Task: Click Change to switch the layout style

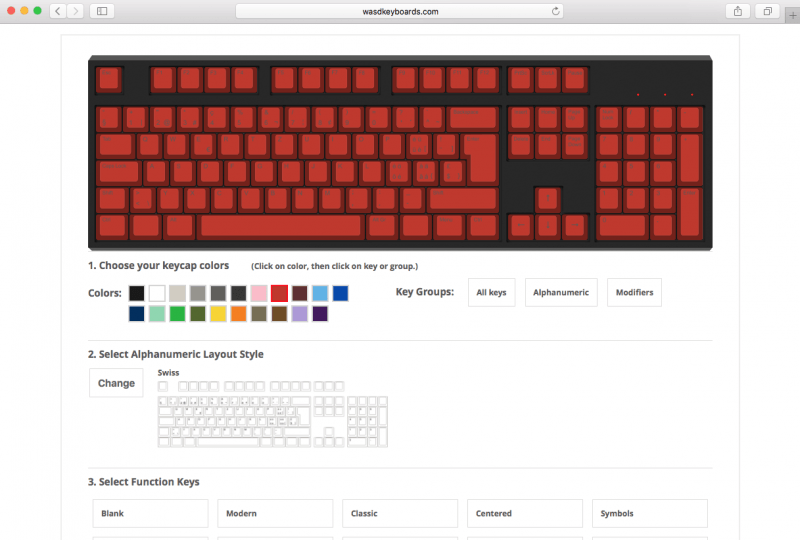Action: pos(116,383)
